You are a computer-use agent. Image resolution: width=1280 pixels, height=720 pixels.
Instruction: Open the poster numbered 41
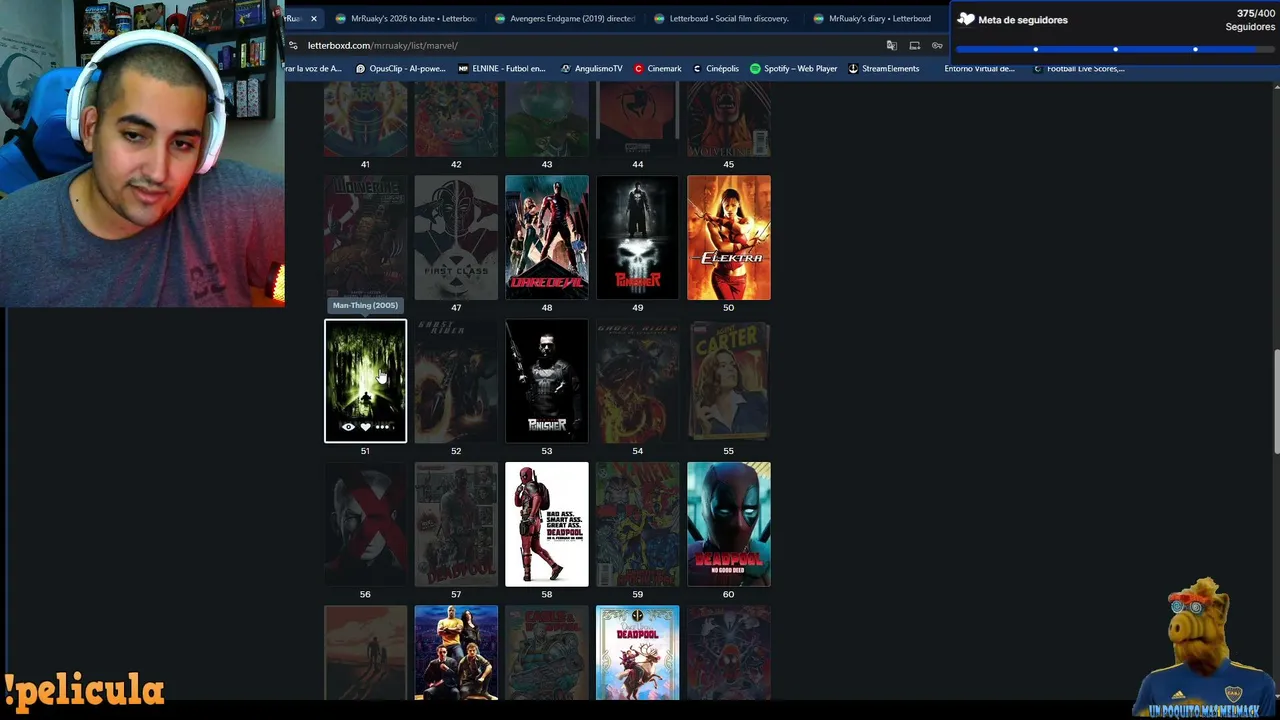[365, 119]
